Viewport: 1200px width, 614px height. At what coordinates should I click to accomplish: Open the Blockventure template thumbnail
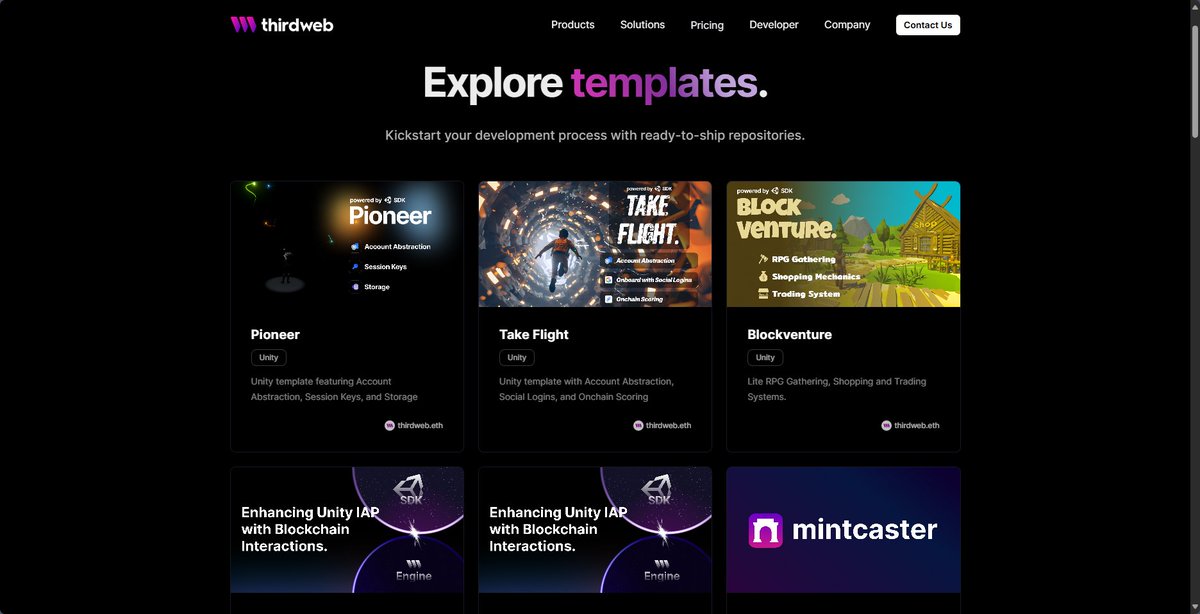coord(843,244)
